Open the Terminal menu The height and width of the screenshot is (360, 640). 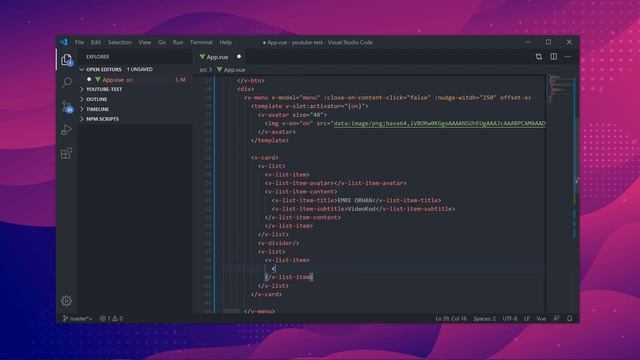pyautogui.click(x=201, y=42)
